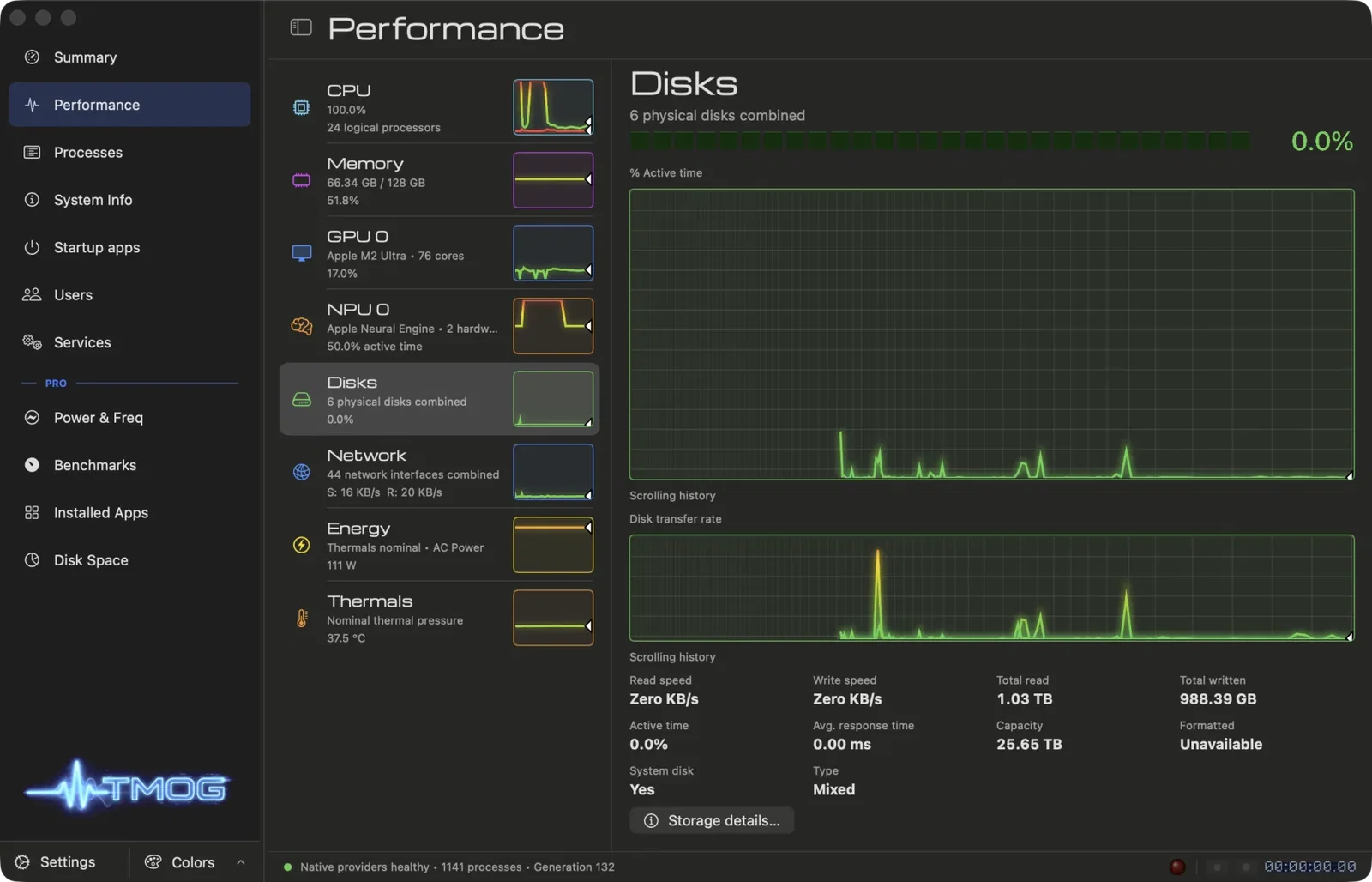1372x882 pixels.
Task: Open the Power & Freq page
Action: [129, 418]
